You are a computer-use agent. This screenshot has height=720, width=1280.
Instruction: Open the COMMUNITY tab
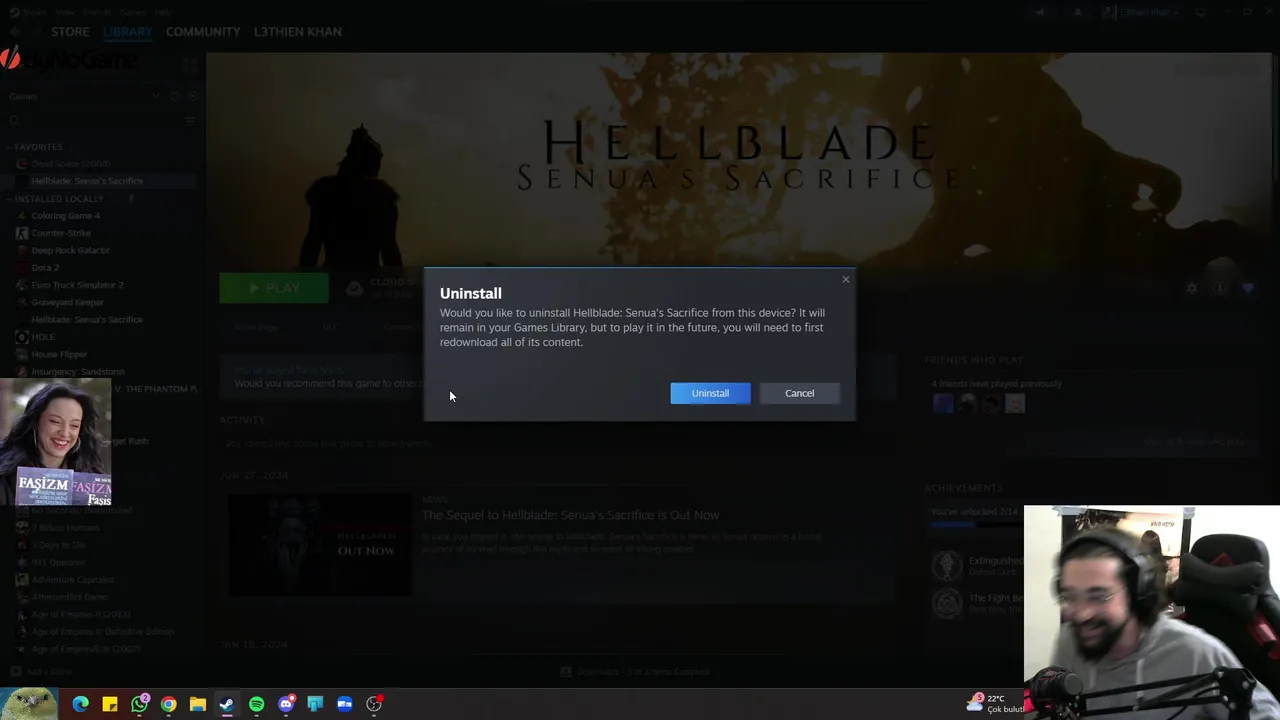(203, 31)
